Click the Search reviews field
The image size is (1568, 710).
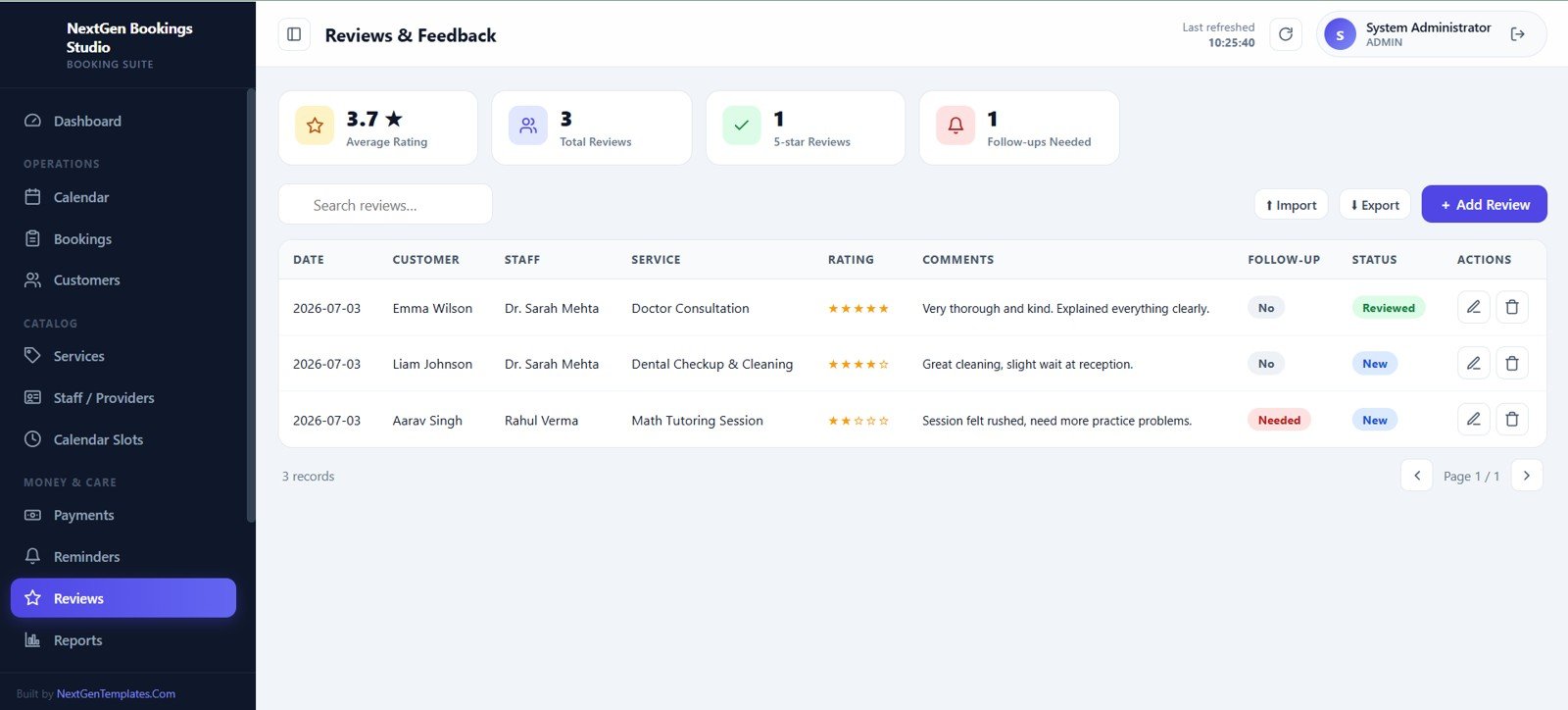[385, 204]
